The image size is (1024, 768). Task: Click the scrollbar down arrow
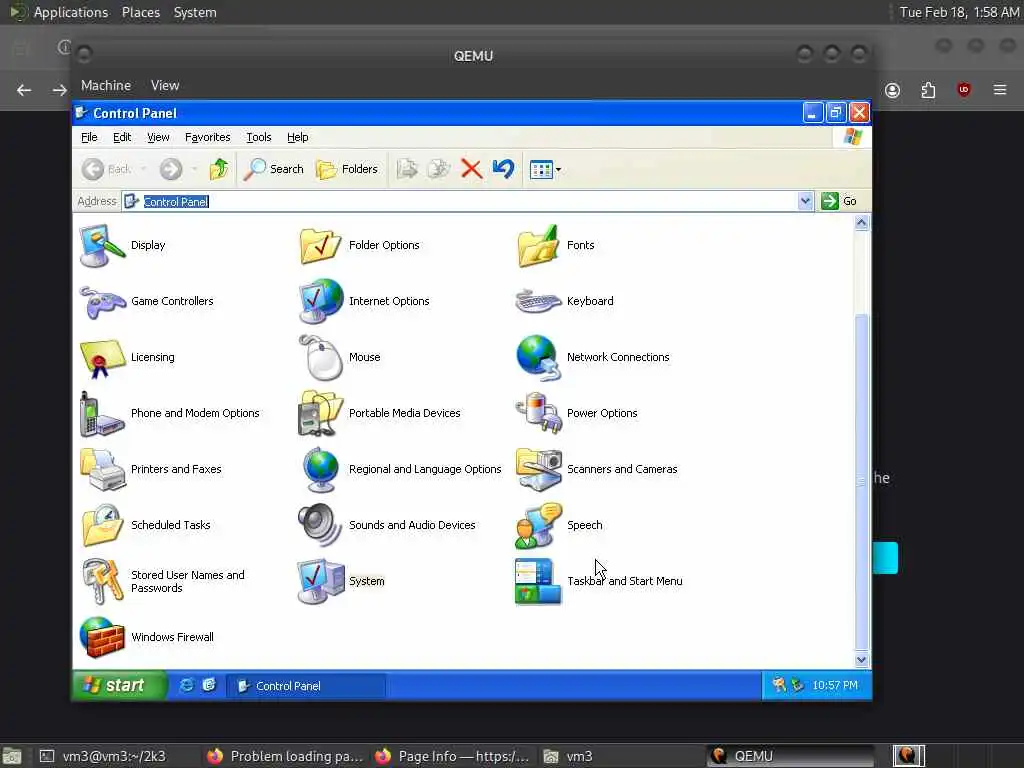[x=861, y=660]
